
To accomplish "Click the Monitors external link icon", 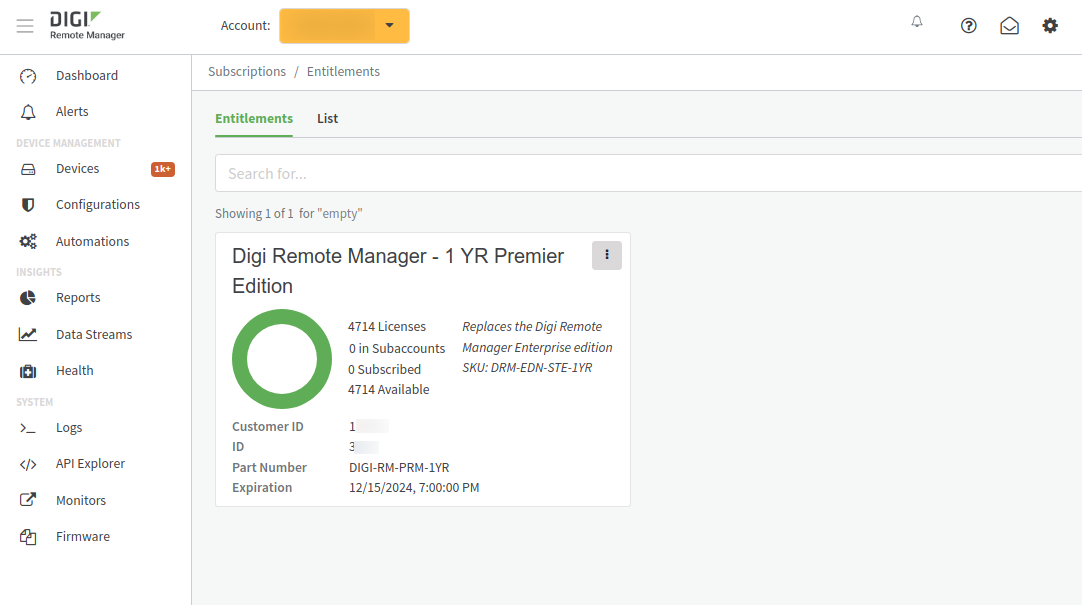I will click(x=28, y=500).
